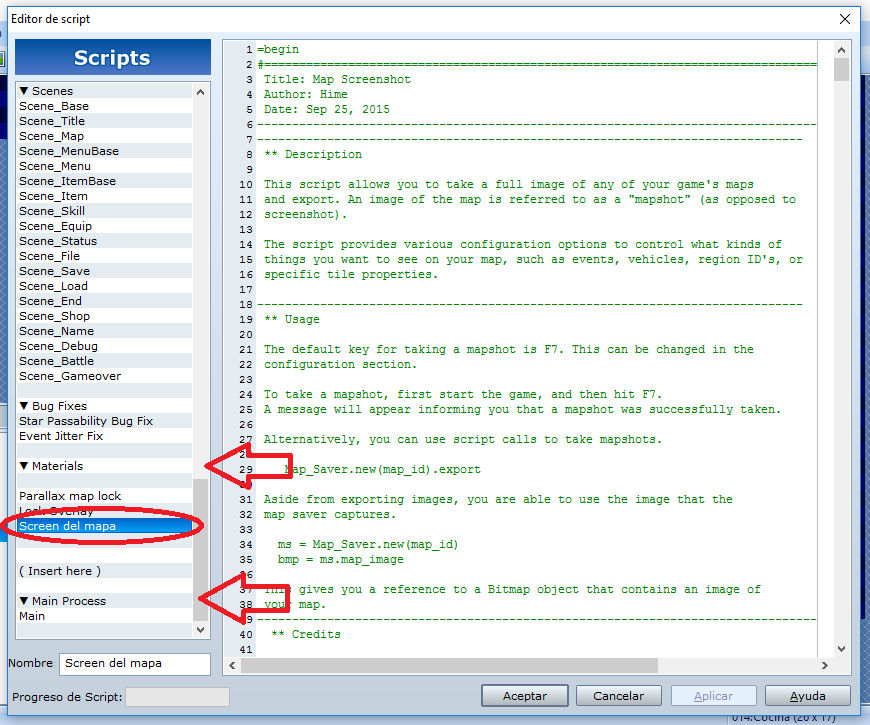Click code editor scroll-down arrow

tap(841, 648)
